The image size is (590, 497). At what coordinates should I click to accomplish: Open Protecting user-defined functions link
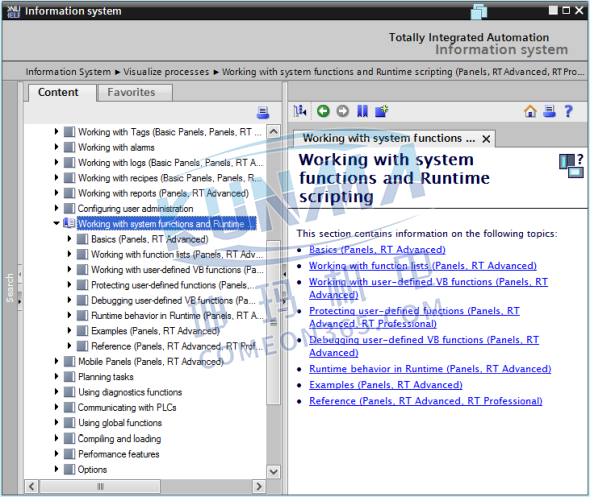(414, 317)
